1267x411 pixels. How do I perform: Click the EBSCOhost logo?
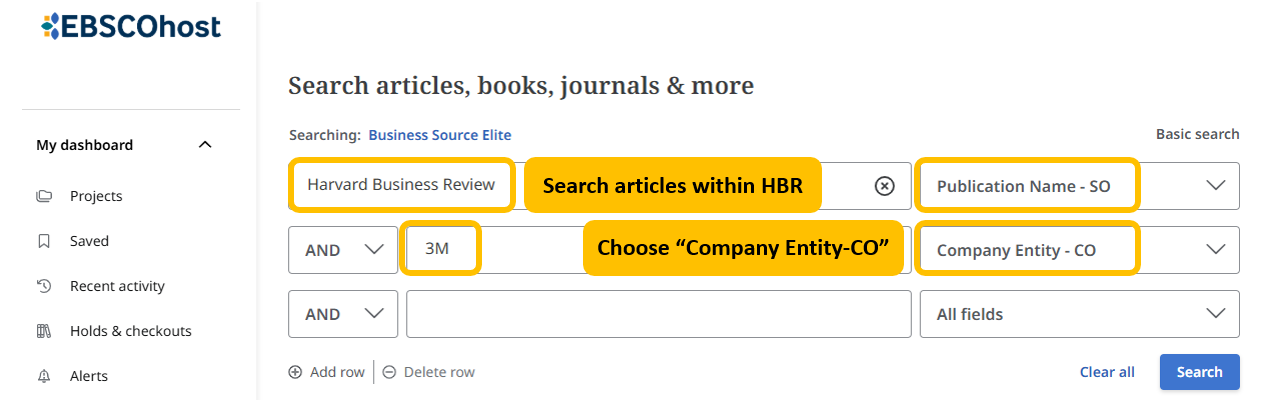[x=131, y=27]
